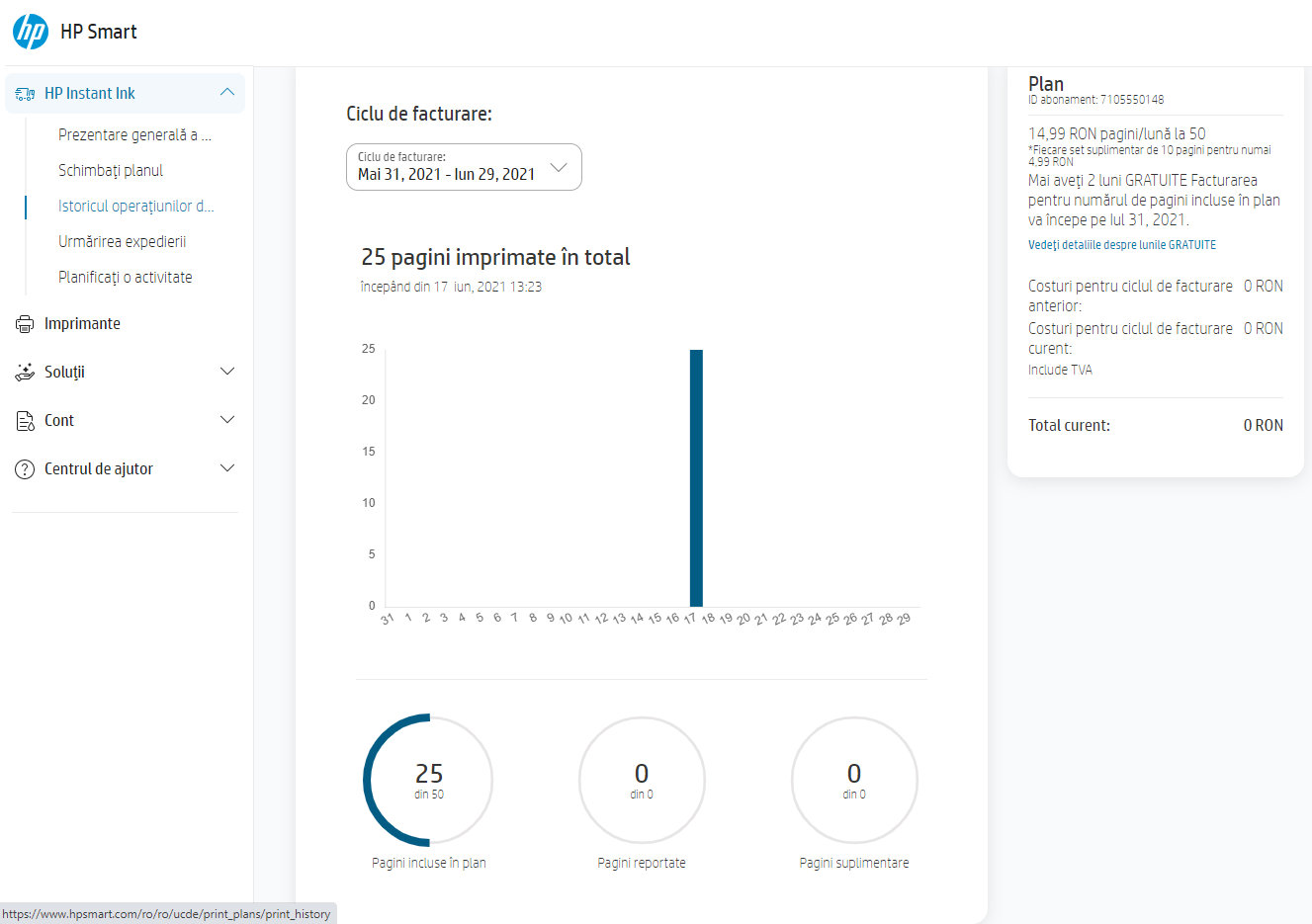Click the Soluții sparkle icon
The image size is (1312, 924).
click(x=25, y=373)
